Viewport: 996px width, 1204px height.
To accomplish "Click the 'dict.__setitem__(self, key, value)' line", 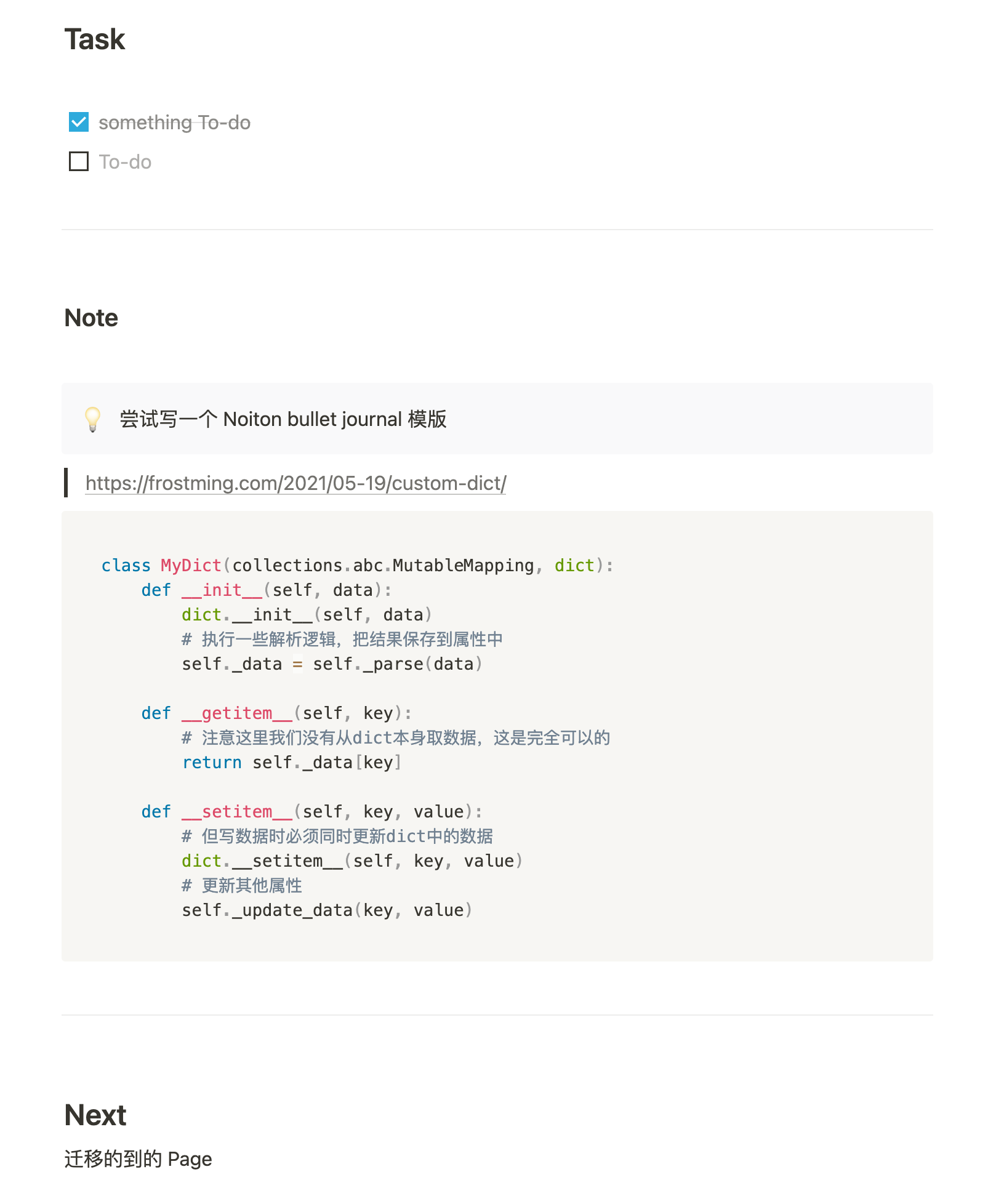I will (352, 861).
